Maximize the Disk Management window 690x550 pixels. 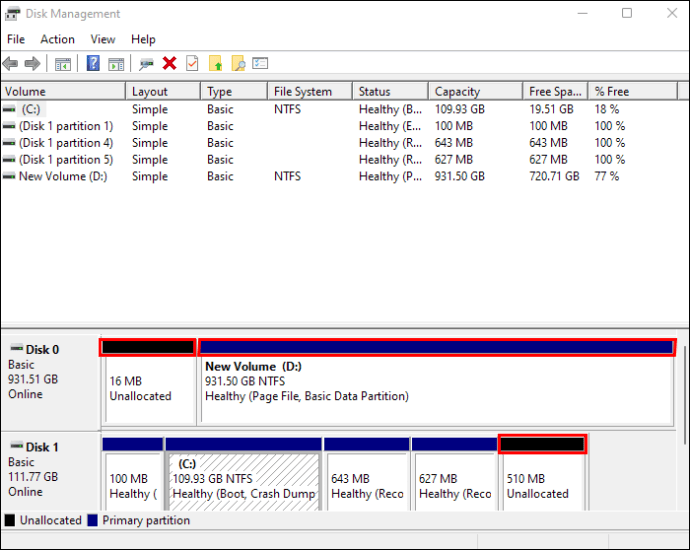point(627,13)
